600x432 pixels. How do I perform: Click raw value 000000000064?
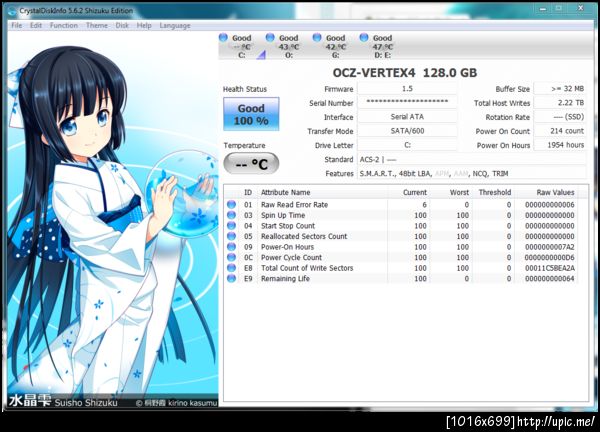pos(549,279)
